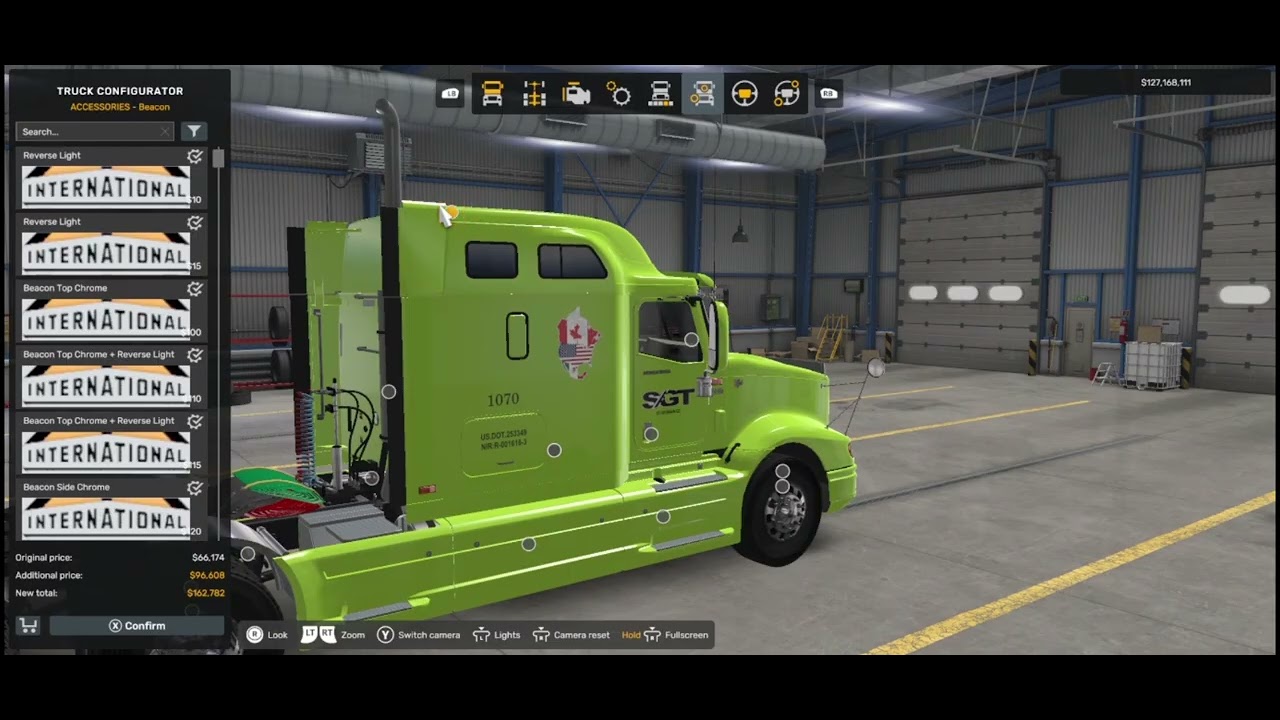Click the accessories list scrollbar handle
Viewport: 1280px width, 720px height.
(x=218, y=158)
